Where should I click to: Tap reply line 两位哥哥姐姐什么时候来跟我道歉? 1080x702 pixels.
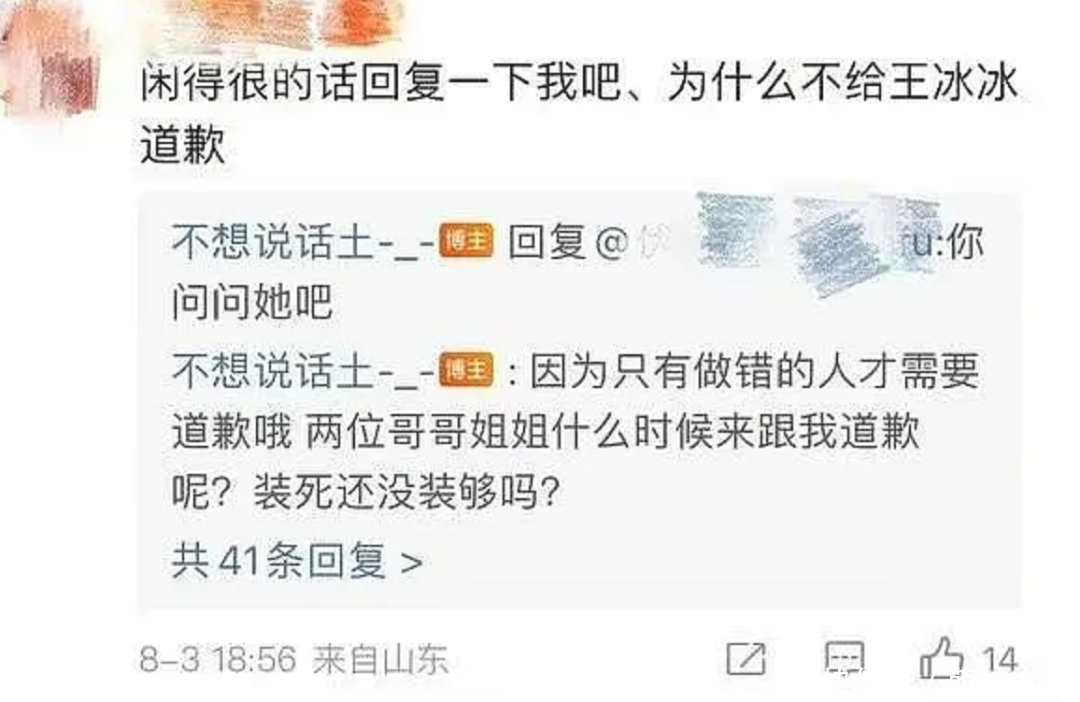(x=612, y=432)
